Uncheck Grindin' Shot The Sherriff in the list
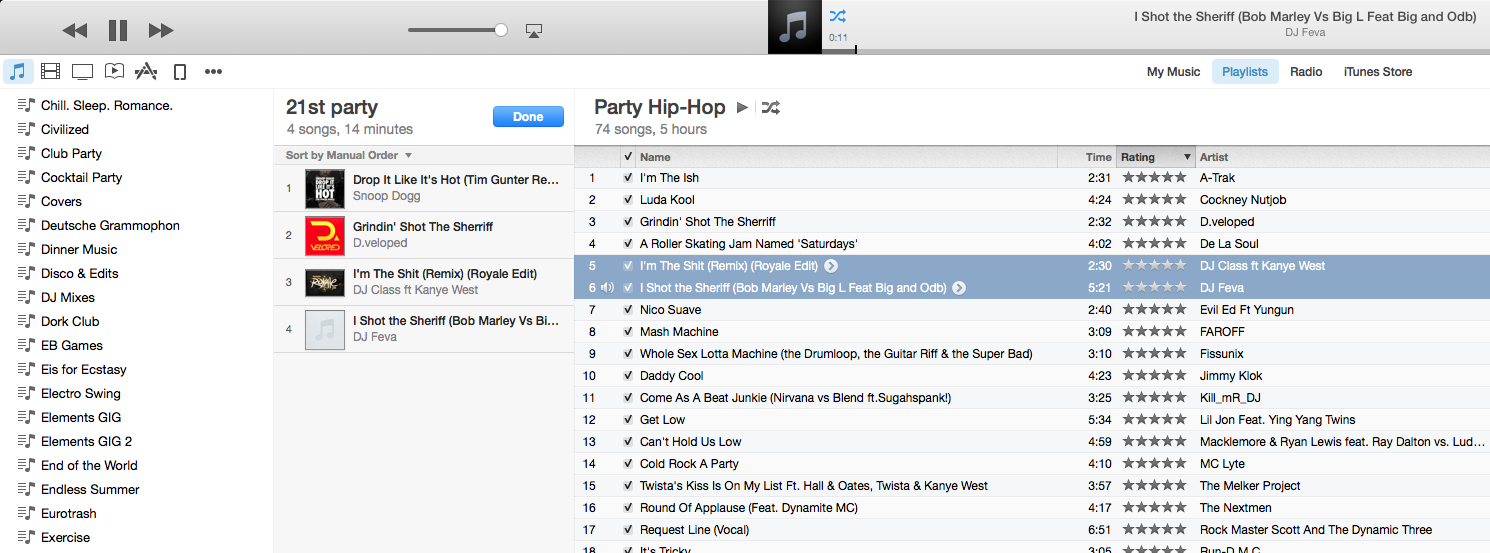This screenshot has height=553, width=1490. (x=628, y=222)
